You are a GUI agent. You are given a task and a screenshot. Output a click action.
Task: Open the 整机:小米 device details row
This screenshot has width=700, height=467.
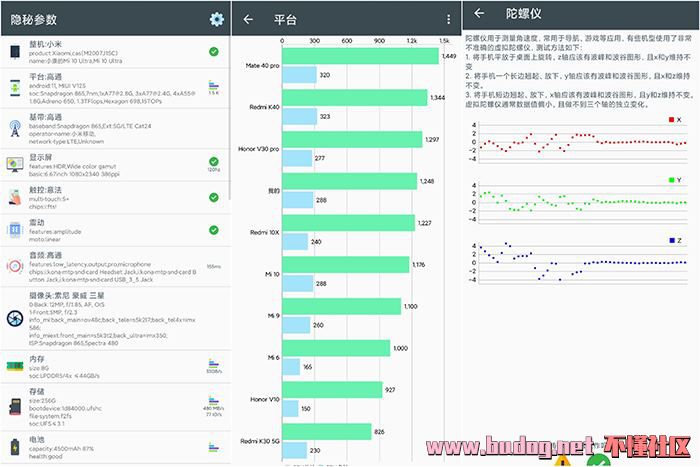116,52
